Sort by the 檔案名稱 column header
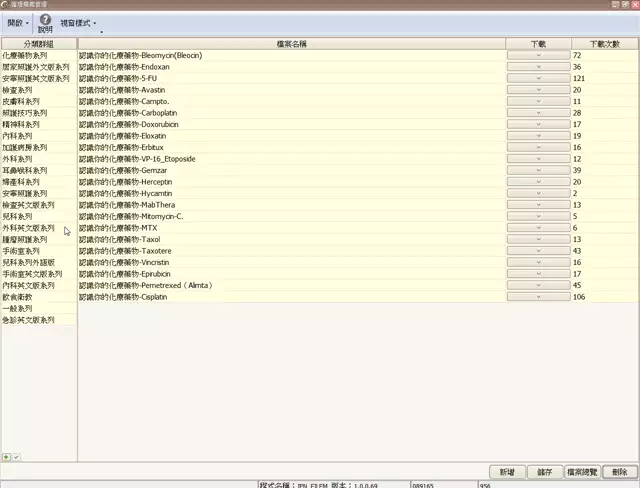The width and height of the screenshot is (640, 488). pyautogui.click(x=291, y=44)
